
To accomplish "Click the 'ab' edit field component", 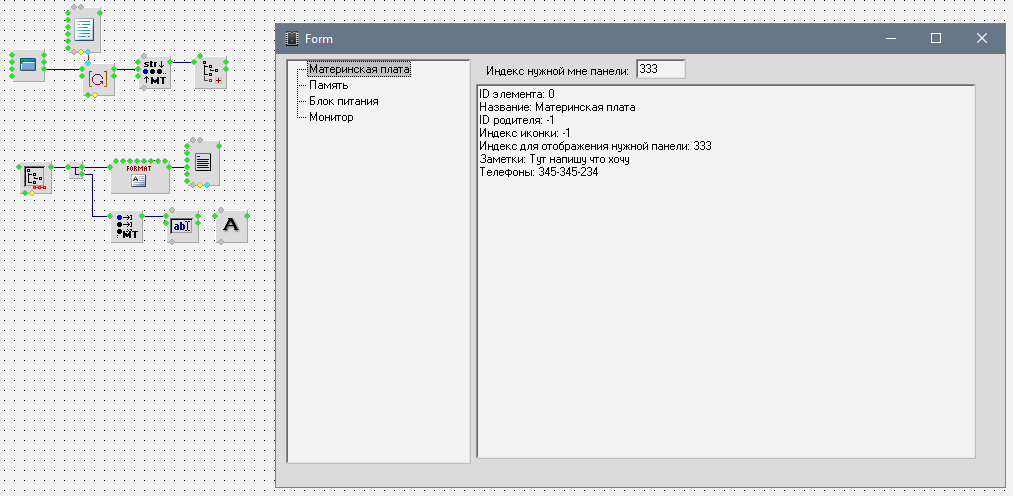I will point(181,227).
